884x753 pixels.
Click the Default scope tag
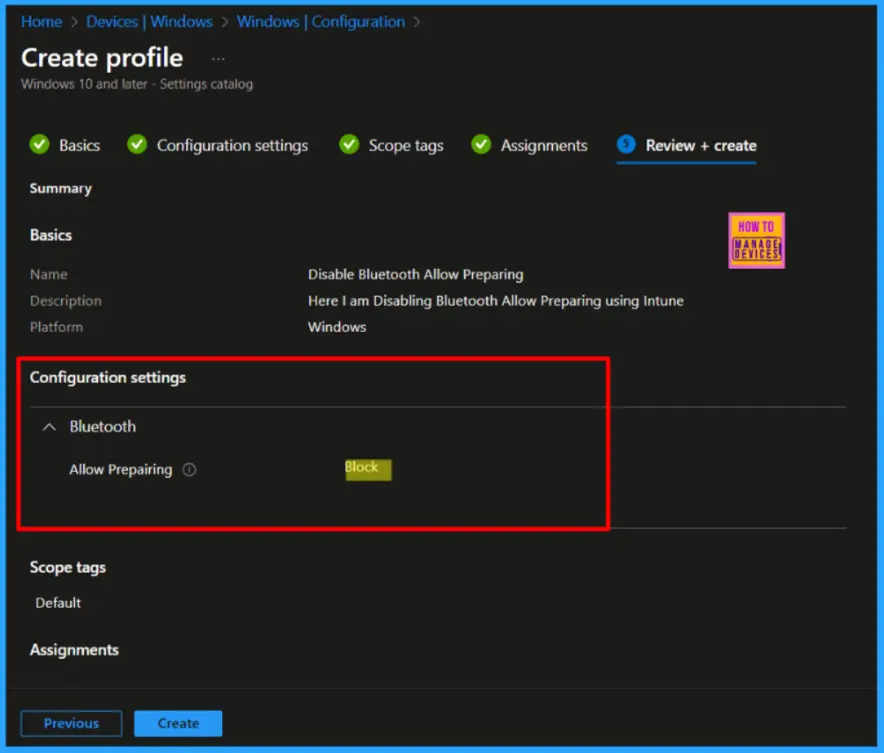[x=58, y=603]
